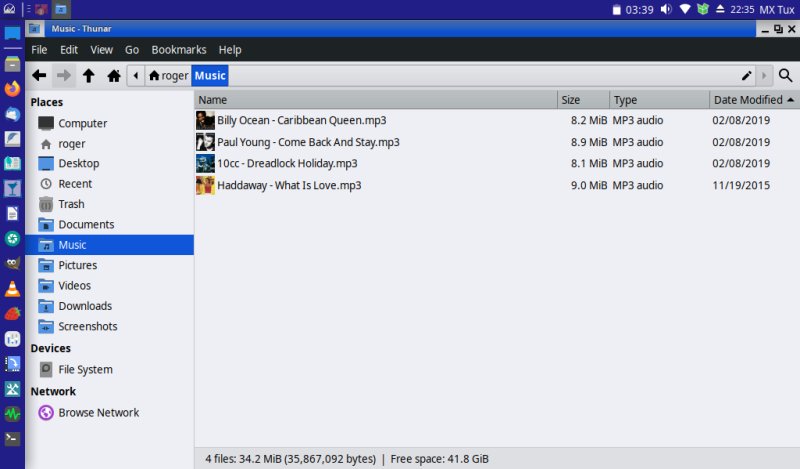800x469 pixels.
Task: Click the Paul Young album art thumbnail
Action: [205, 142]
